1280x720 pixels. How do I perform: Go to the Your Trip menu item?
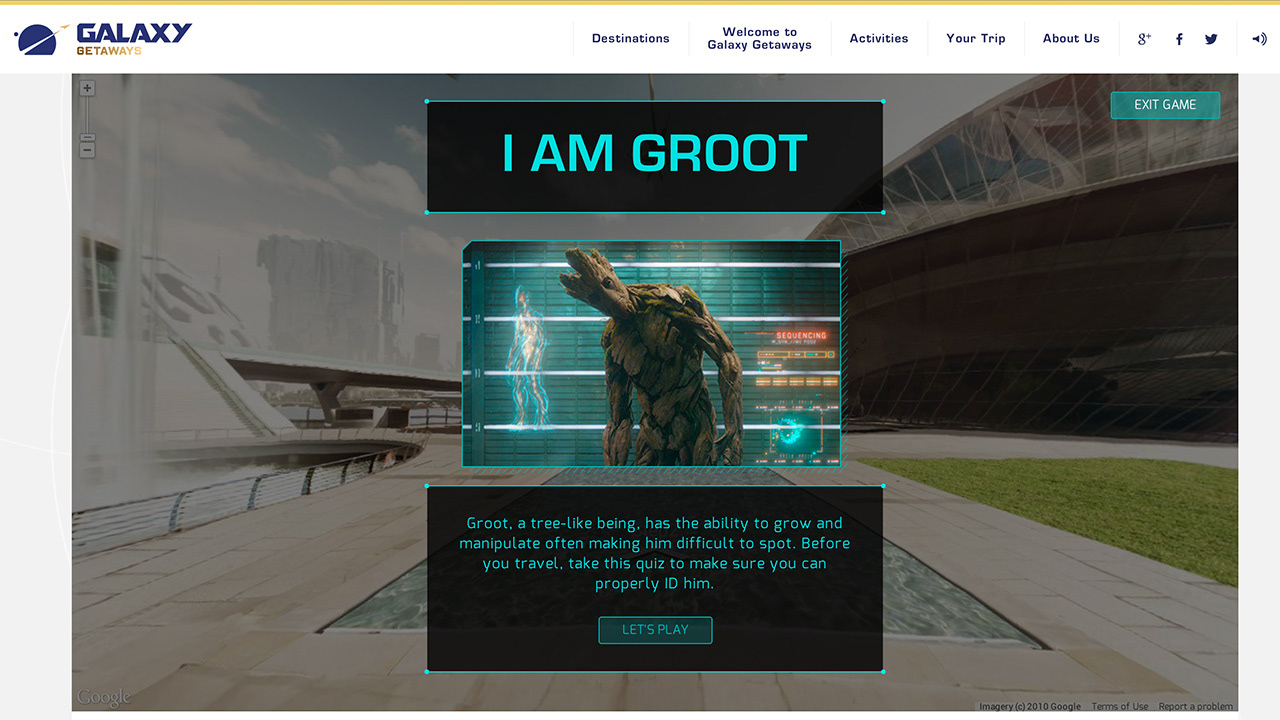[976, 38]
